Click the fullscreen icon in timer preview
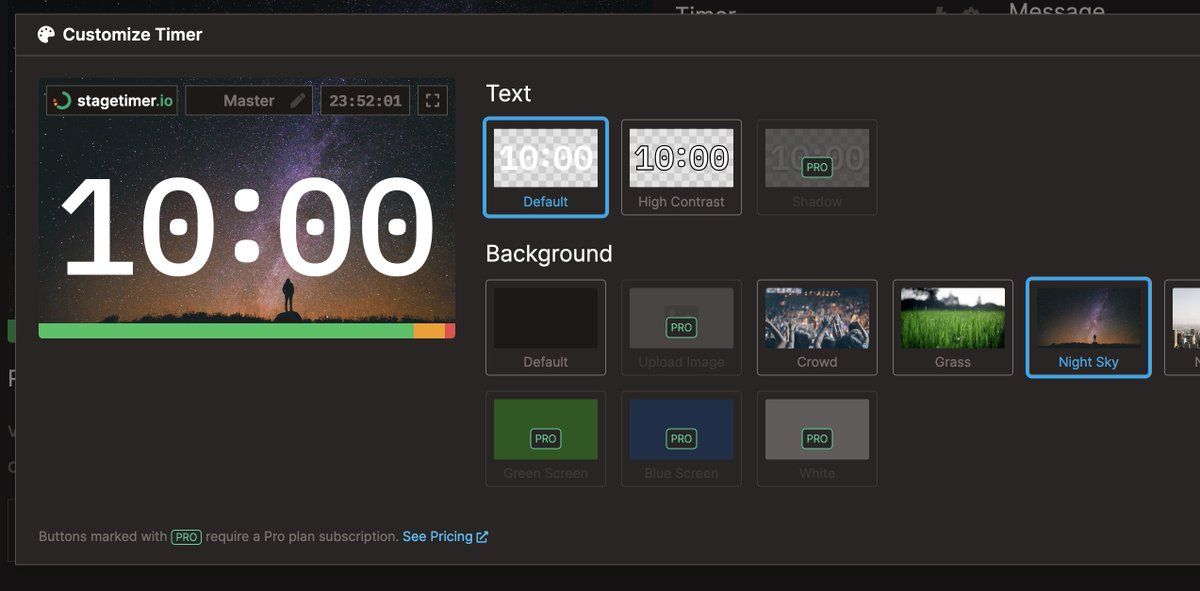Screen dimensions: 1200x591 pos(432,101)
